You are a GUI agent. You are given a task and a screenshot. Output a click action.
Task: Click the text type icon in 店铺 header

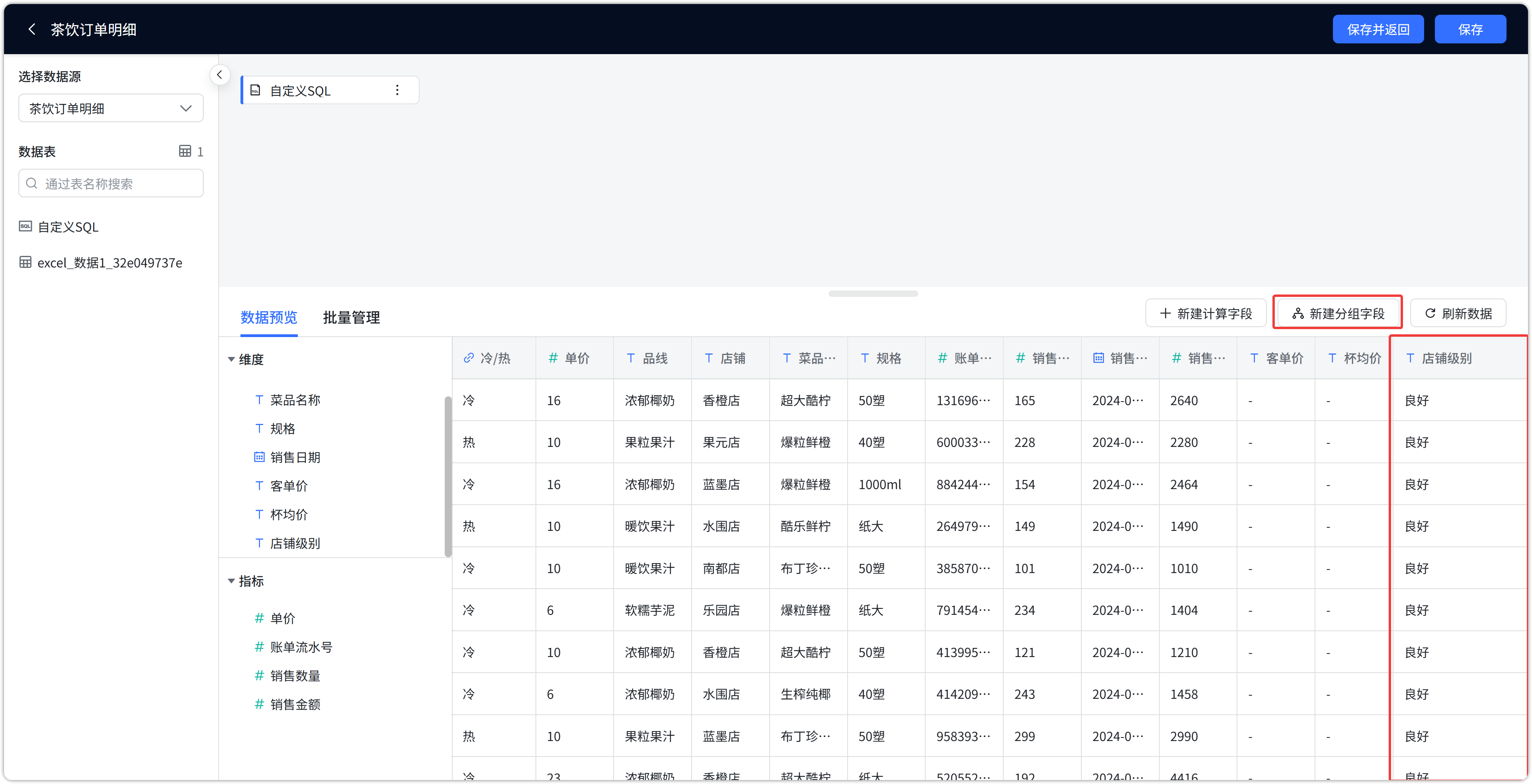coord(708,358)
